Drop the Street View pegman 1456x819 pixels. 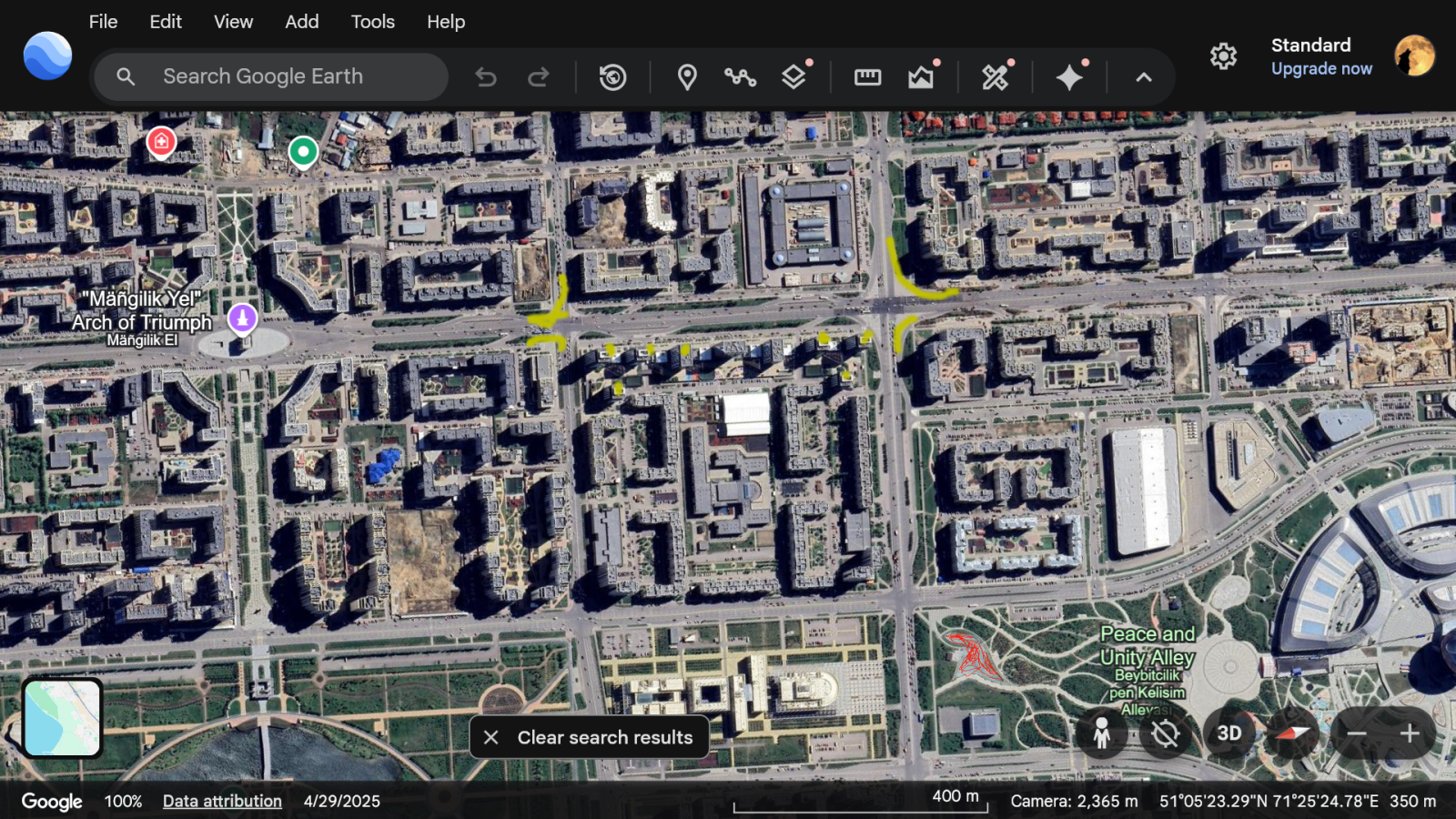1101,733
